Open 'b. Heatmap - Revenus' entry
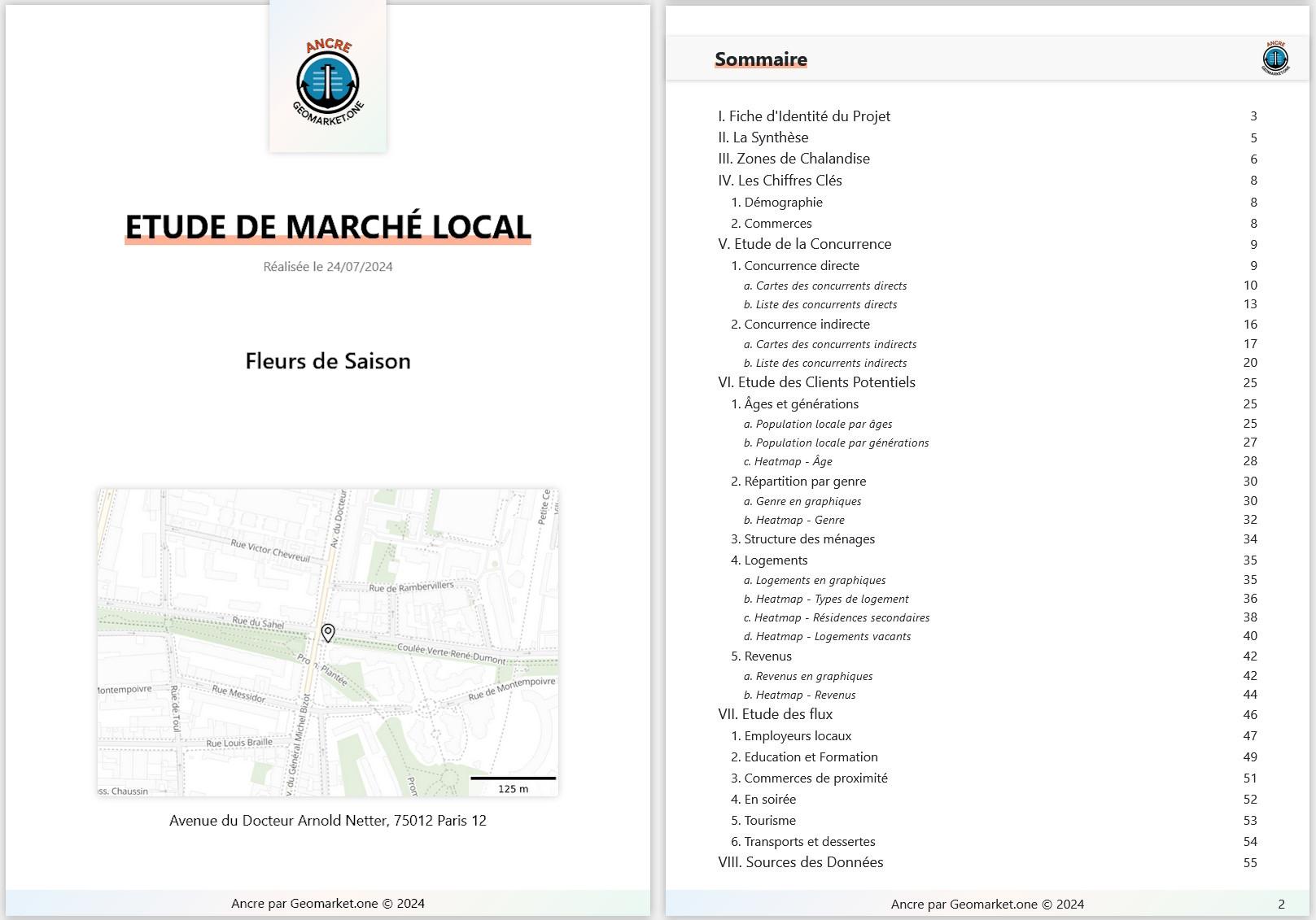1316x920 pixels. click(800, 695)
